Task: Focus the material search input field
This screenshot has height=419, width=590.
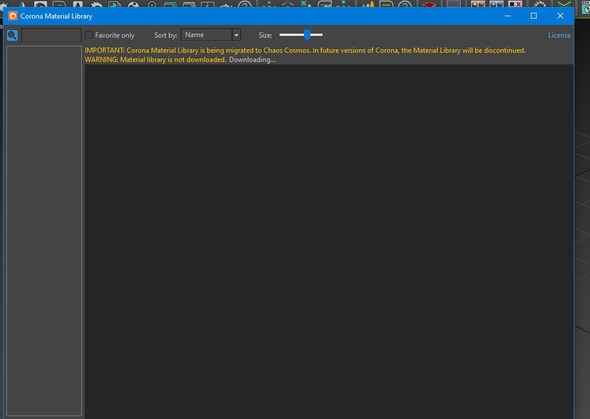Action: (x=51, y=35)
